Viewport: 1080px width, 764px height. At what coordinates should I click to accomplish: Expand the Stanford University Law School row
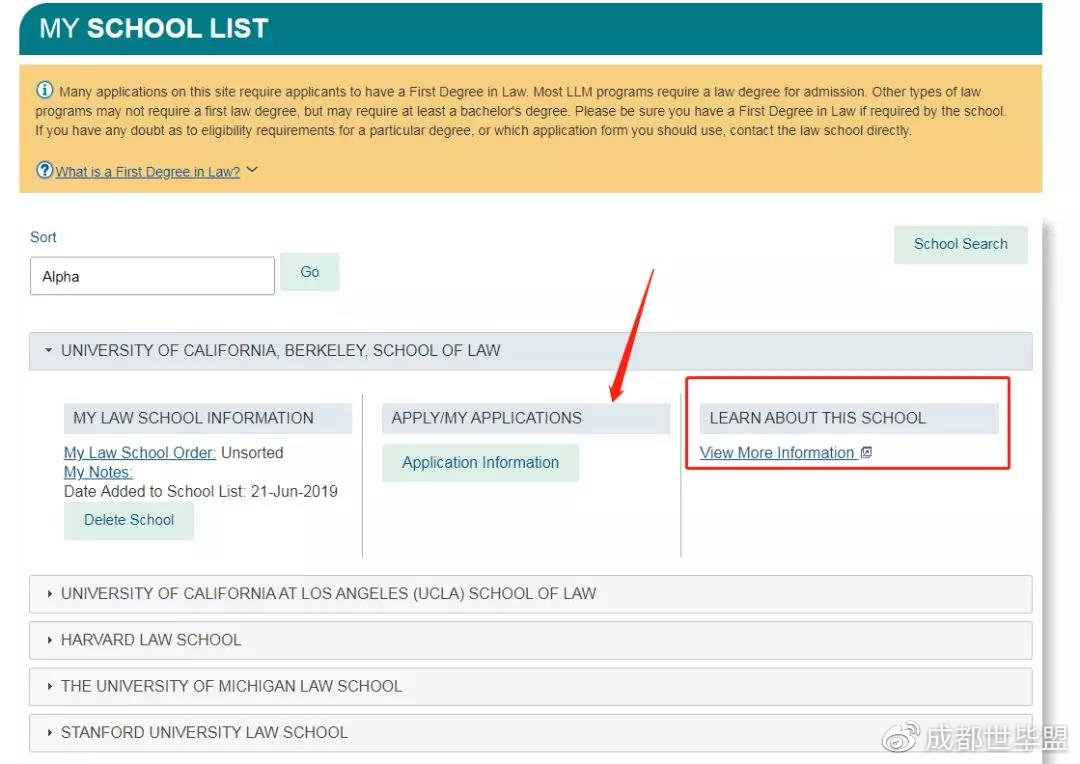(x=530, y=732)
